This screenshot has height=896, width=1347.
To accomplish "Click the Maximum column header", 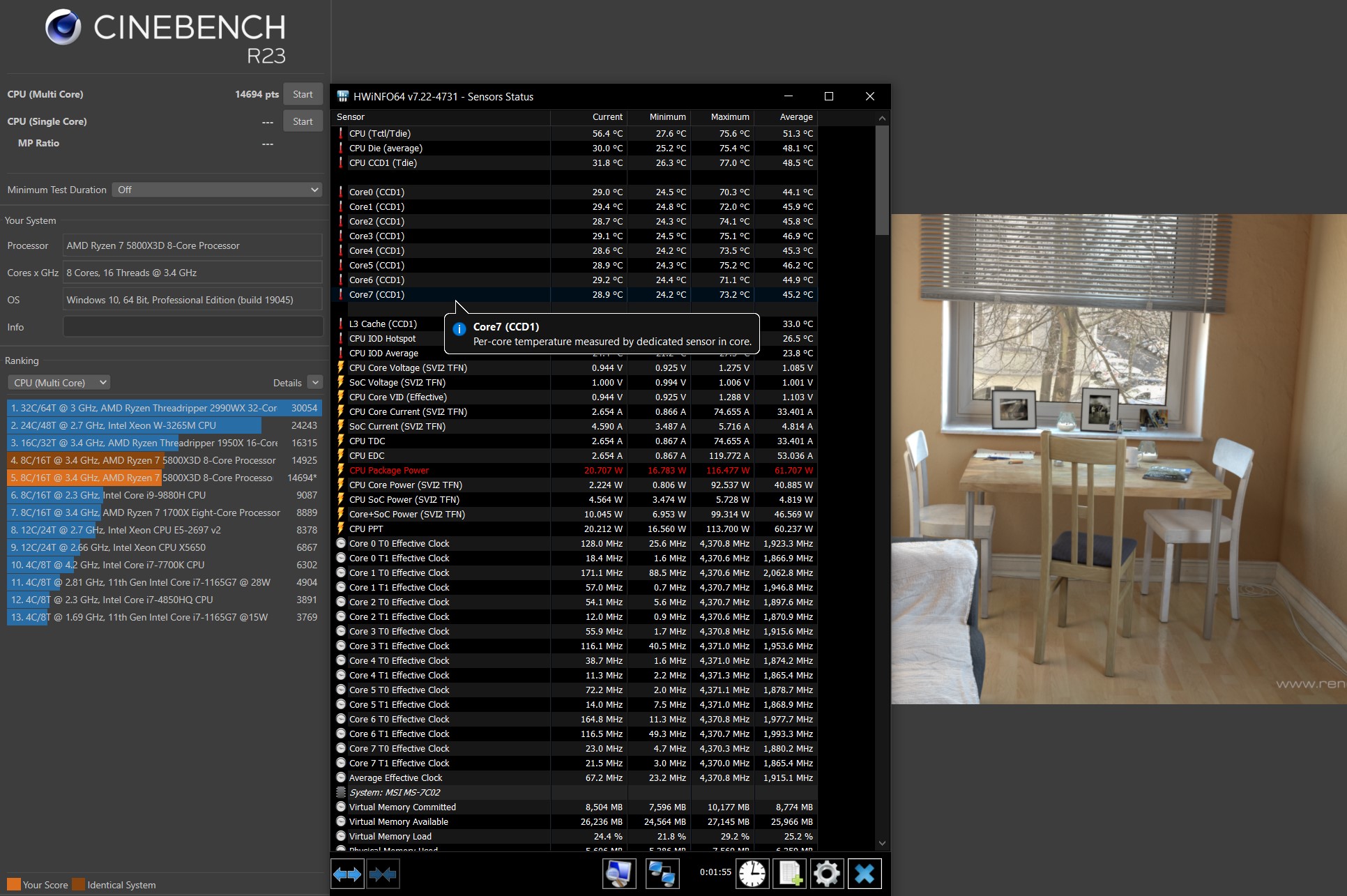I will (x=729, y=117).
